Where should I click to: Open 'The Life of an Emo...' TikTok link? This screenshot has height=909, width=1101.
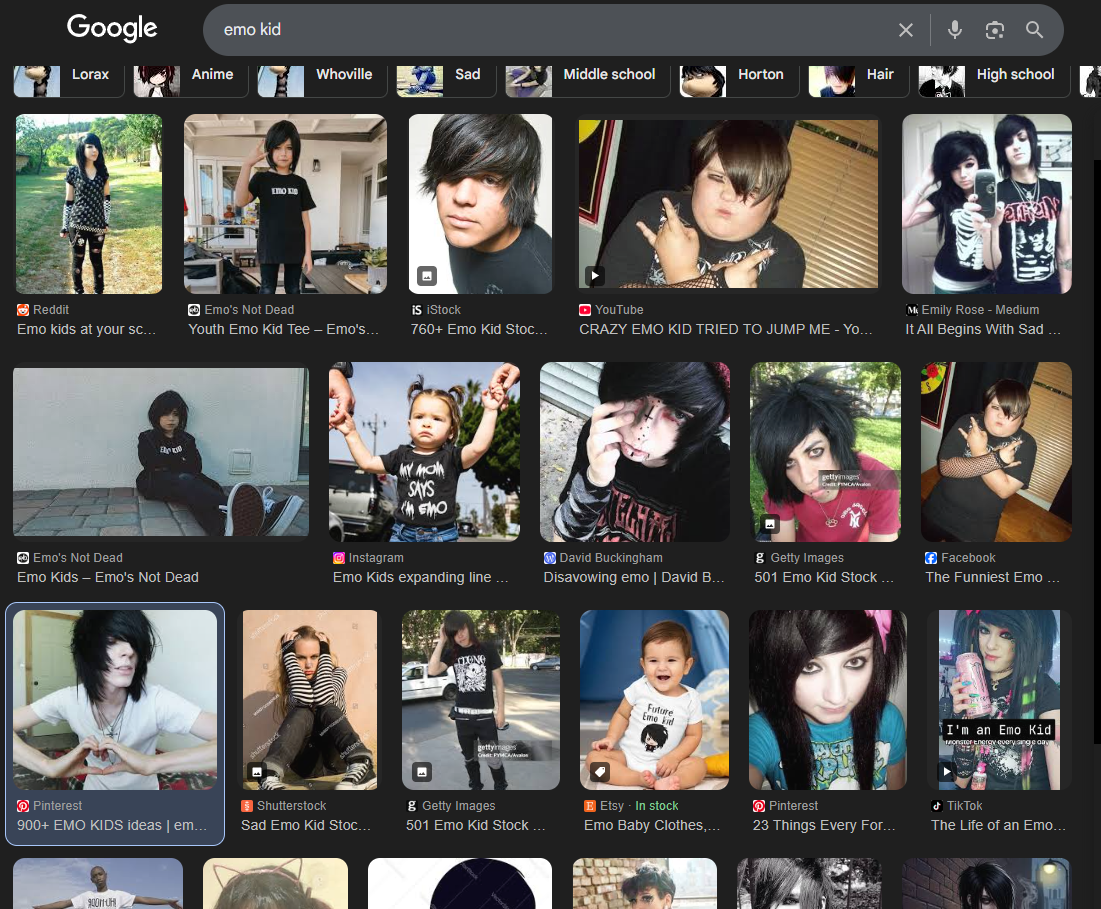tap(998, 825)
